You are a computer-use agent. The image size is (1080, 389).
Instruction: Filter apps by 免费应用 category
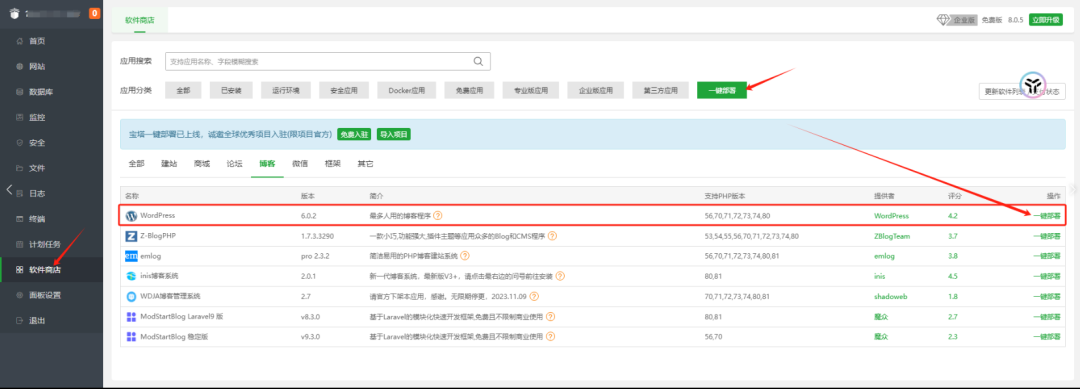(469, 90)
